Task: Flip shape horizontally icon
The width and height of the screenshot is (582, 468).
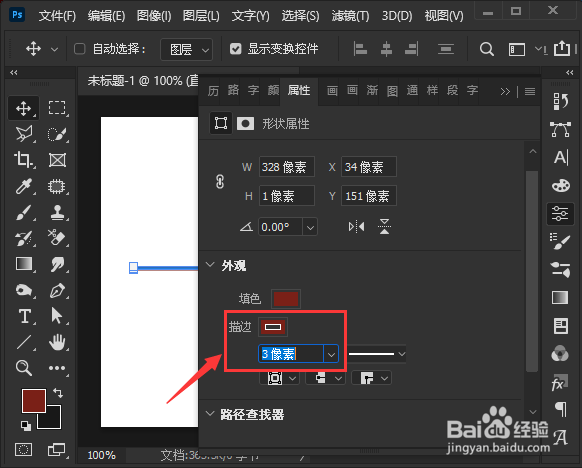Action: (x=356, y=226)
